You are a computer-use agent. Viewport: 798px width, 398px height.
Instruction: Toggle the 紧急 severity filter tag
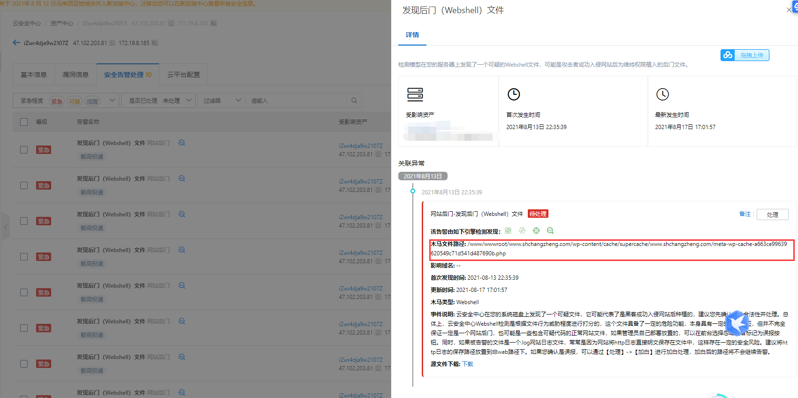(x=56, y=101)
